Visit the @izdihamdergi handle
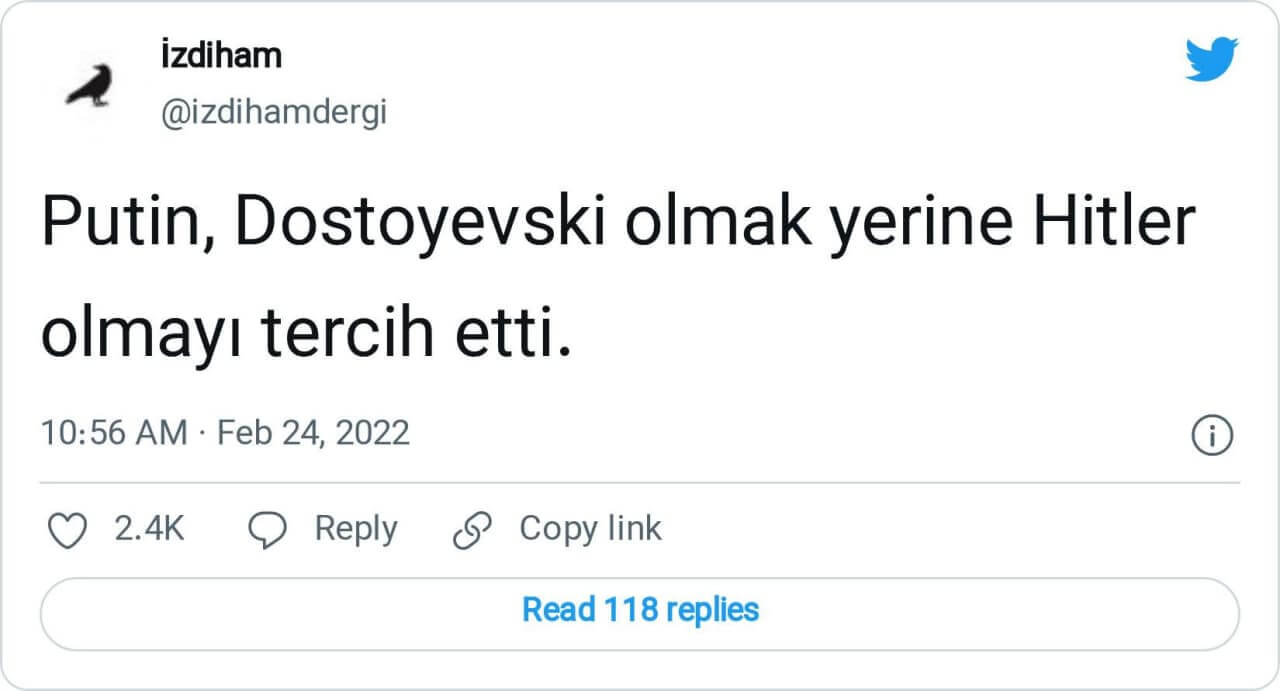Image resolution: width=1280 pixels, height=691 pixels. tap(273, 114)
